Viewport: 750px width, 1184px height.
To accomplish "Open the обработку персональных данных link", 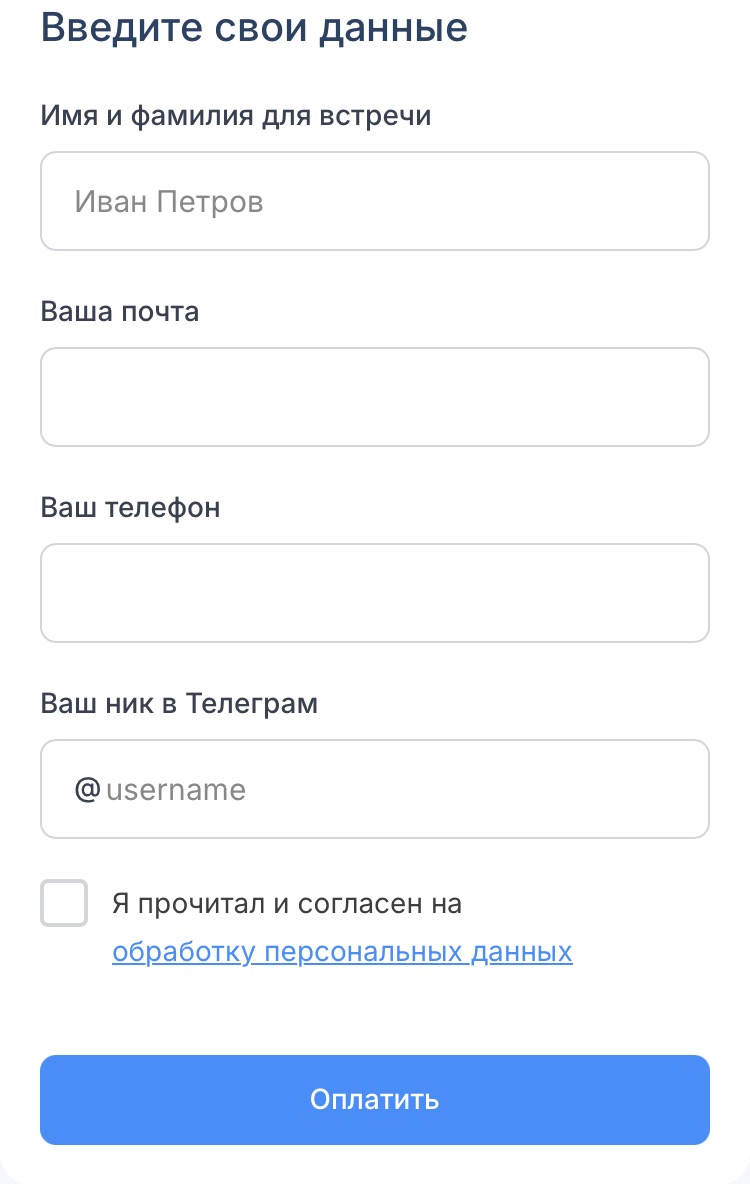I will [x=342, y=951].
